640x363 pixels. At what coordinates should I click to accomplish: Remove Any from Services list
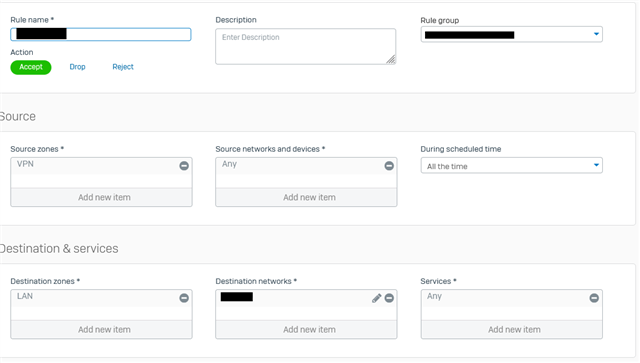(594, 298)
